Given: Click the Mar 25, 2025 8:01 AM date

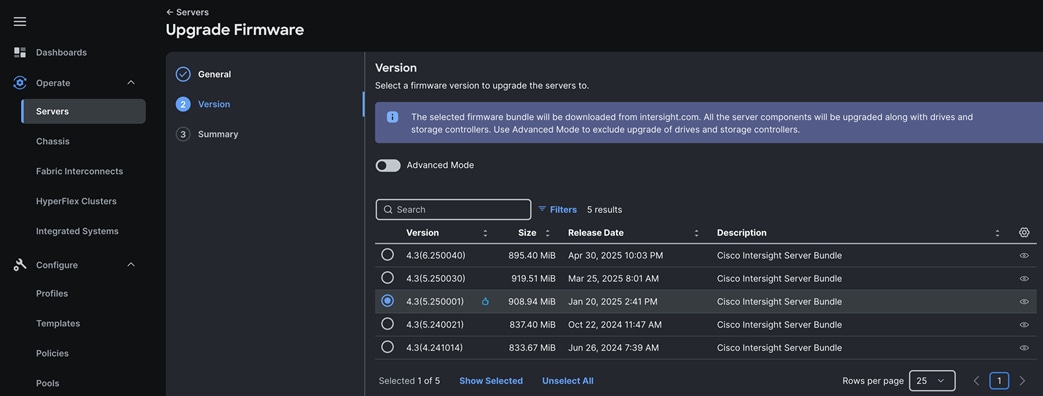Looking at the screenshot, I should point(613,279).
